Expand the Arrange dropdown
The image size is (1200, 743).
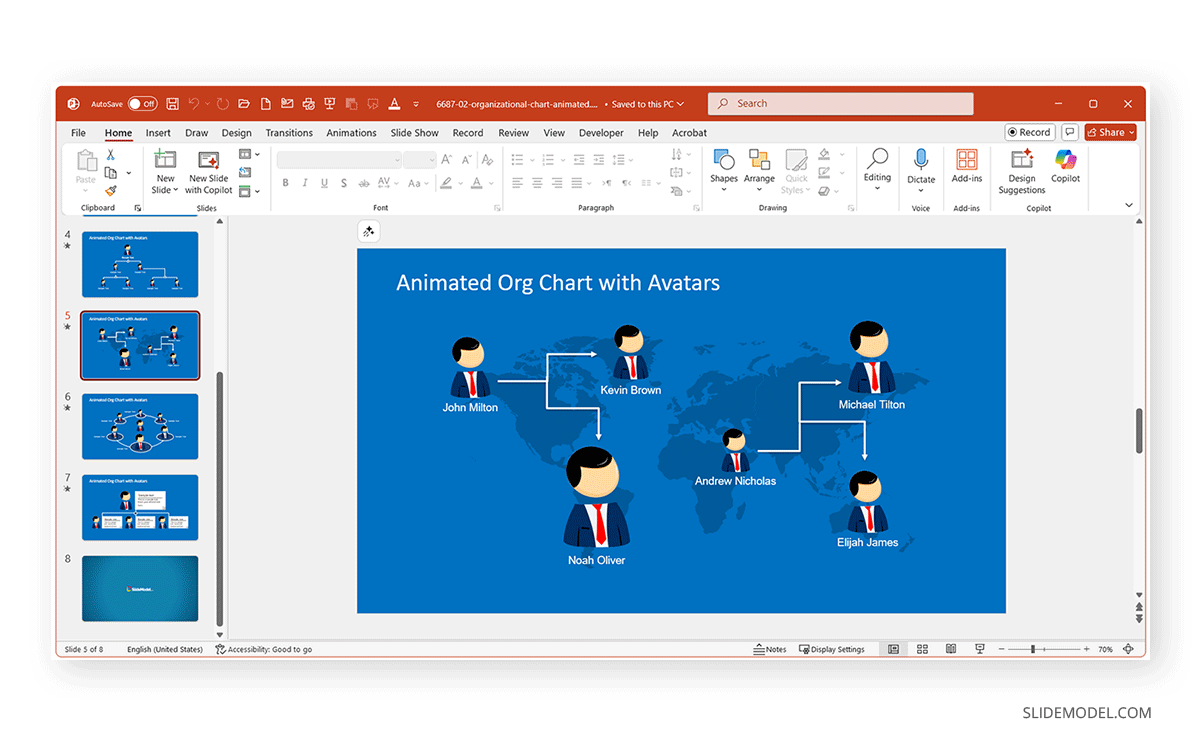click(x=759, y=168)
